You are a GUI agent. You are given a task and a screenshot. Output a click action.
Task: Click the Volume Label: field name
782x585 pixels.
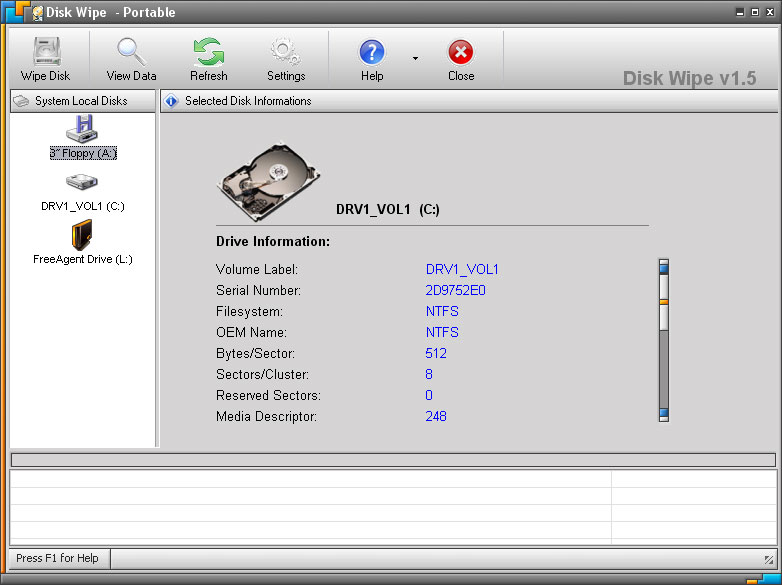257,269
